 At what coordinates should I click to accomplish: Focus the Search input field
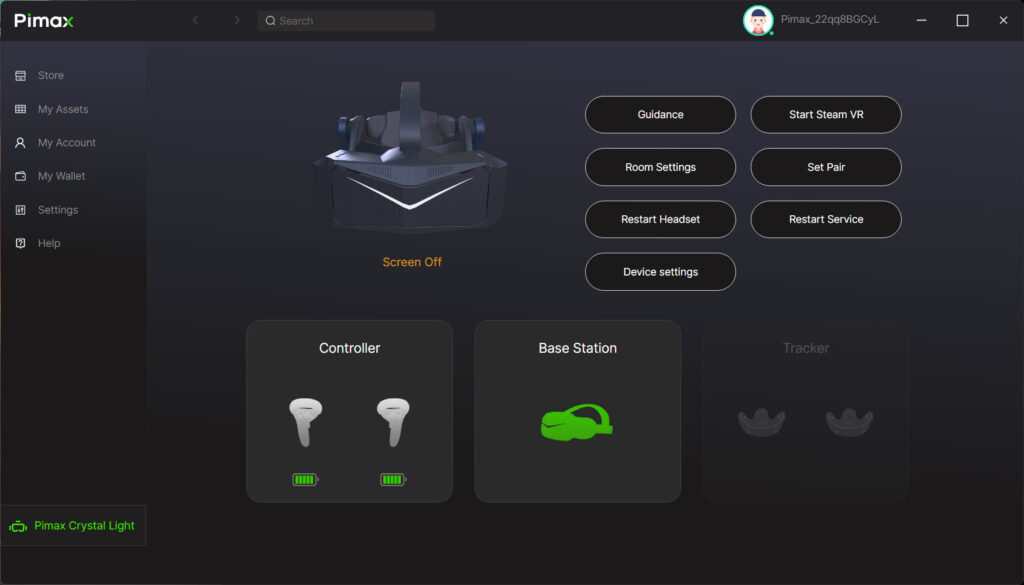click(346, 21)
